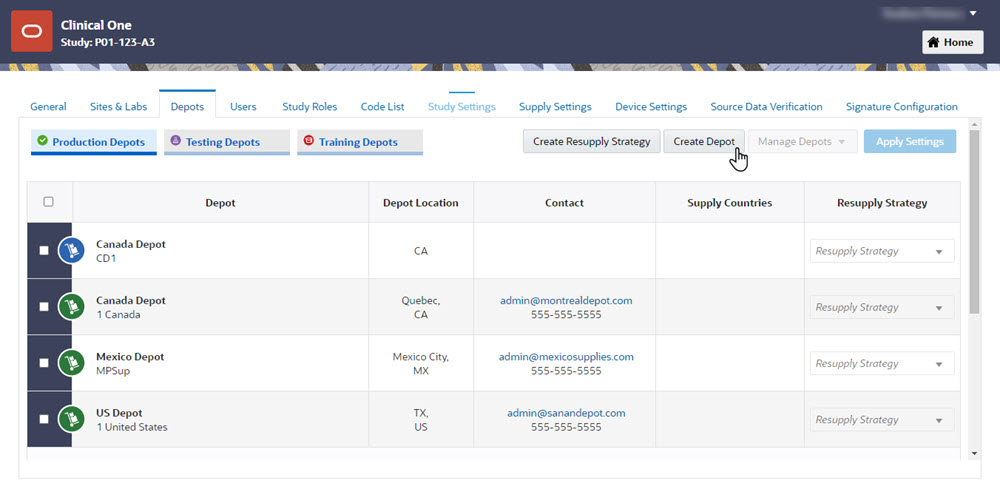Click the Apply Settings button
The width and height of the screenshot is (1000, 492).
(910, 142)
